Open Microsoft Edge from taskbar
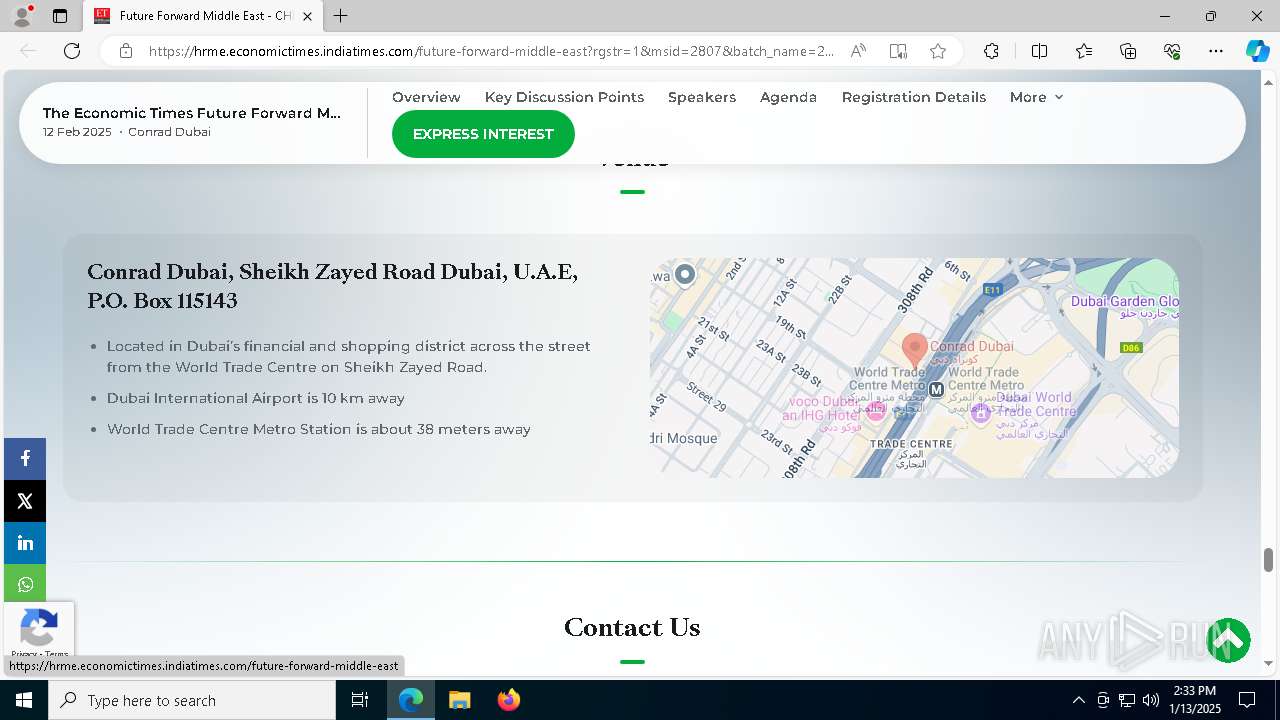 coord(411,700)
